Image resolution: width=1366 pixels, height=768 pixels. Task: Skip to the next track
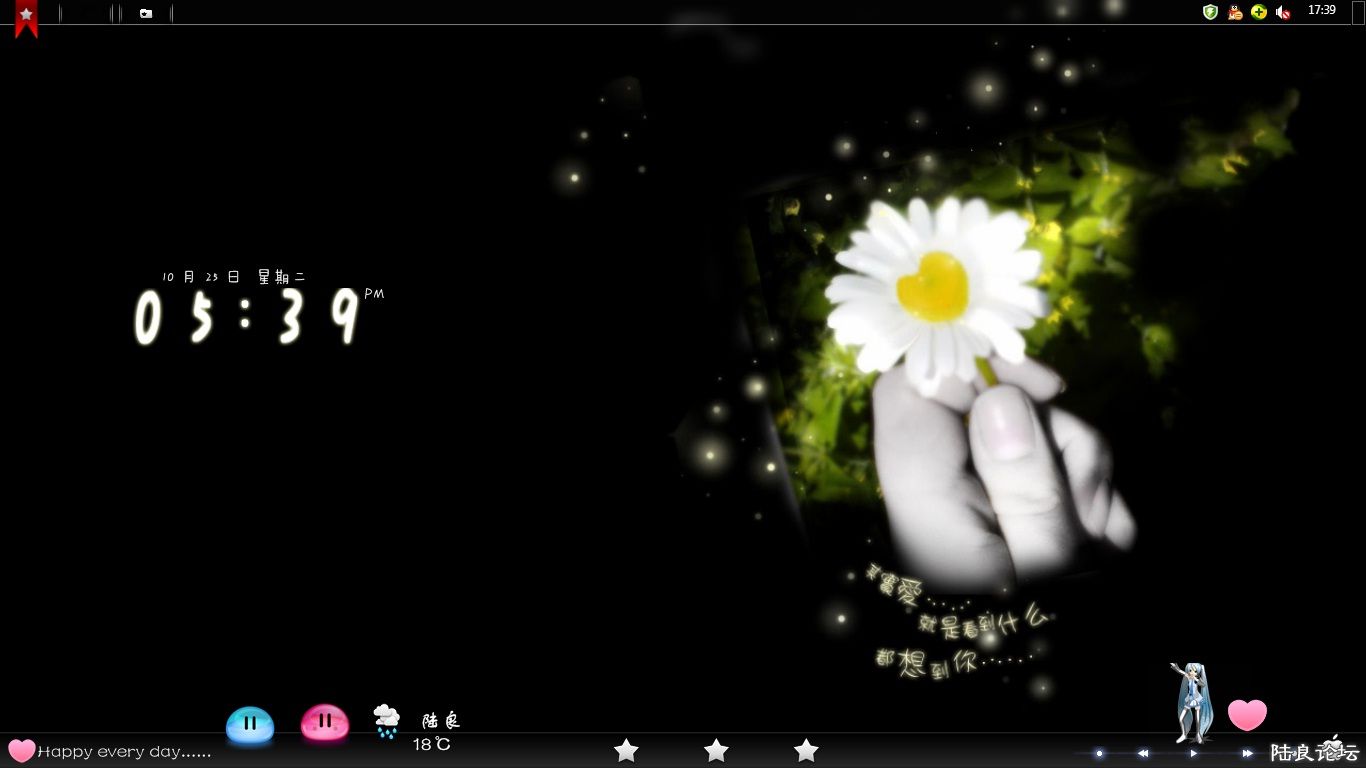pos(1247,753)
